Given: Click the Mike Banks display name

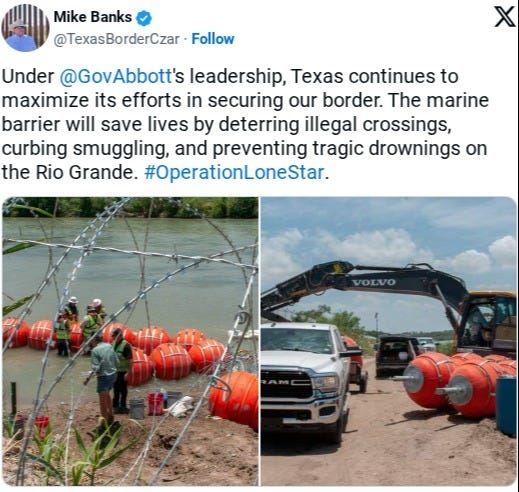Looking at the screenshot, I should [93, 17].
